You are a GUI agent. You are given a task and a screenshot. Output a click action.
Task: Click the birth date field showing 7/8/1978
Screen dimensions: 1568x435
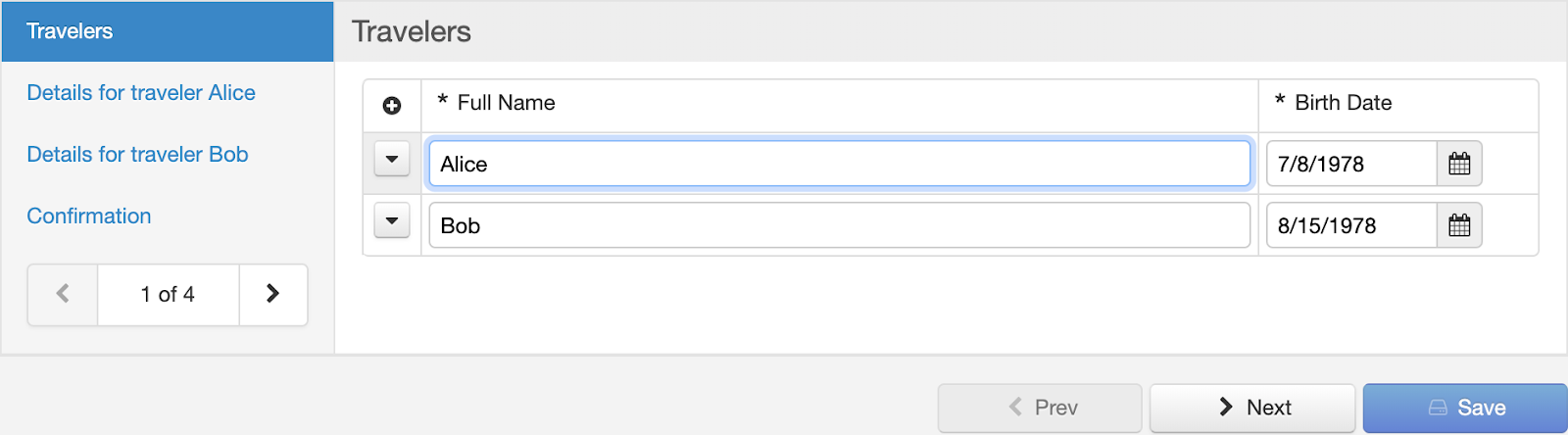1350,164
